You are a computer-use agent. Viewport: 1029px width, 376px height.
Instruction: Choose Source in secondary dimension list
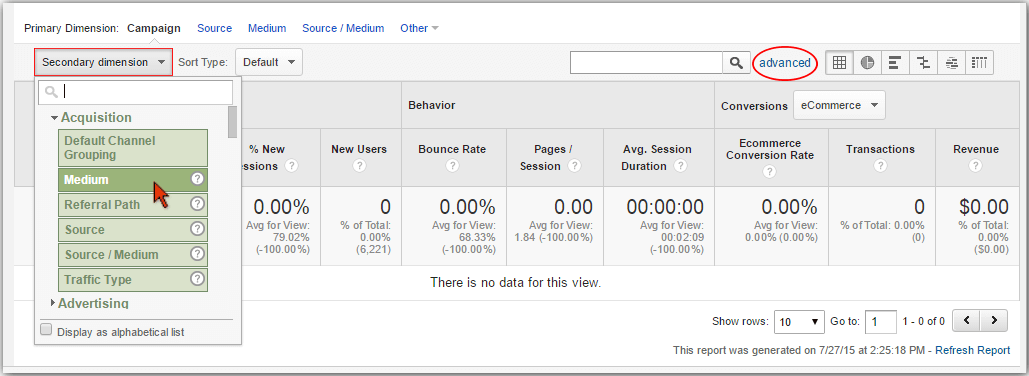pyautogui.click(x=133, y=229)
